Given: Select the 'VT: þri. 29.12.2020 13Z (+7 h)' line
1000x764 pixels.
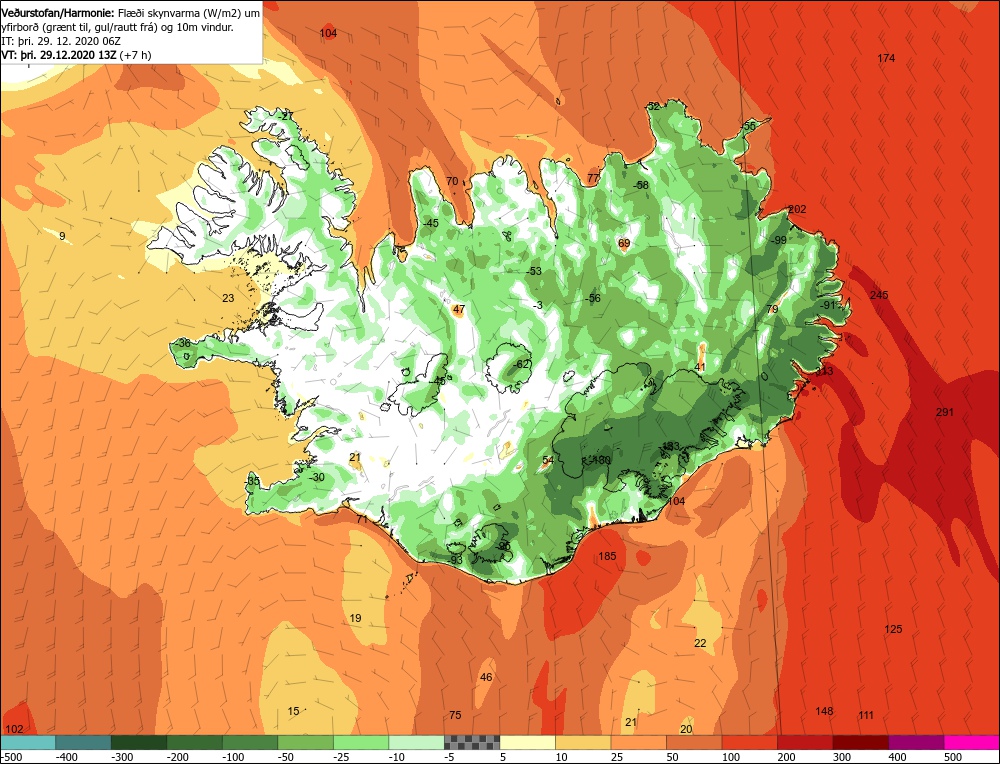Looking at the screenshot, I should (x=77, y=55).
